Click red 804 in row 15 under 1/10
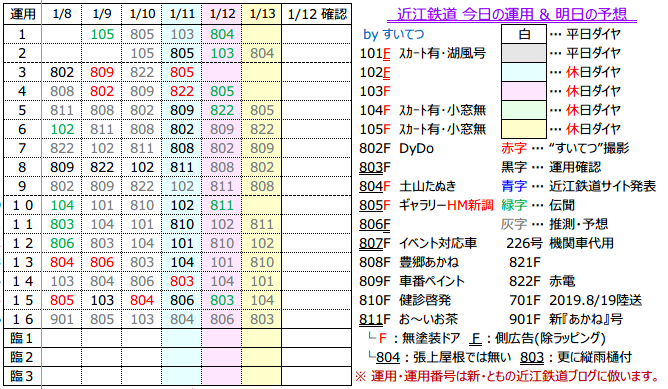 (x=142, y=300)
